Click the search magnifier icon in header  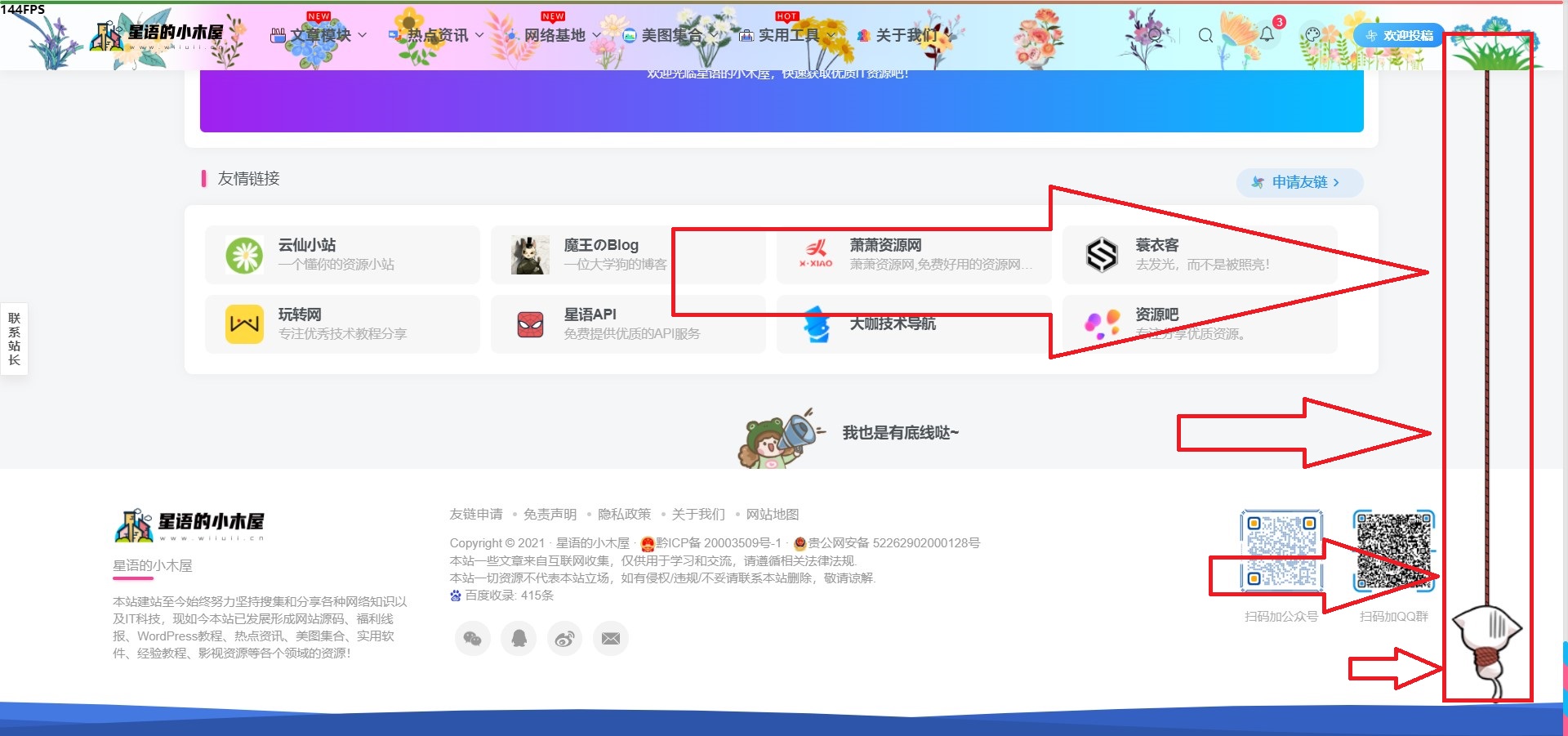(x=1205, y=35)
